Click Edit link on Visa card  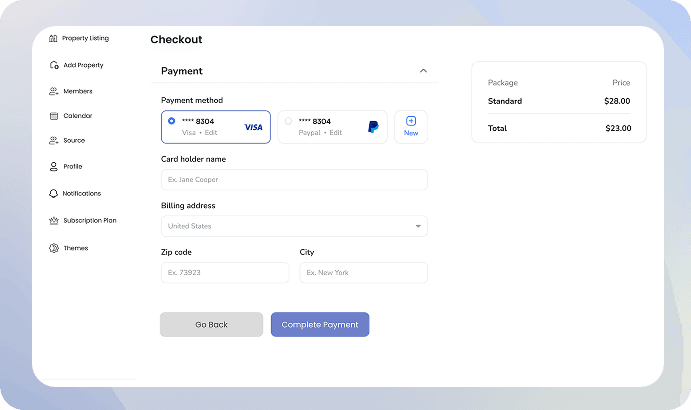211,133
